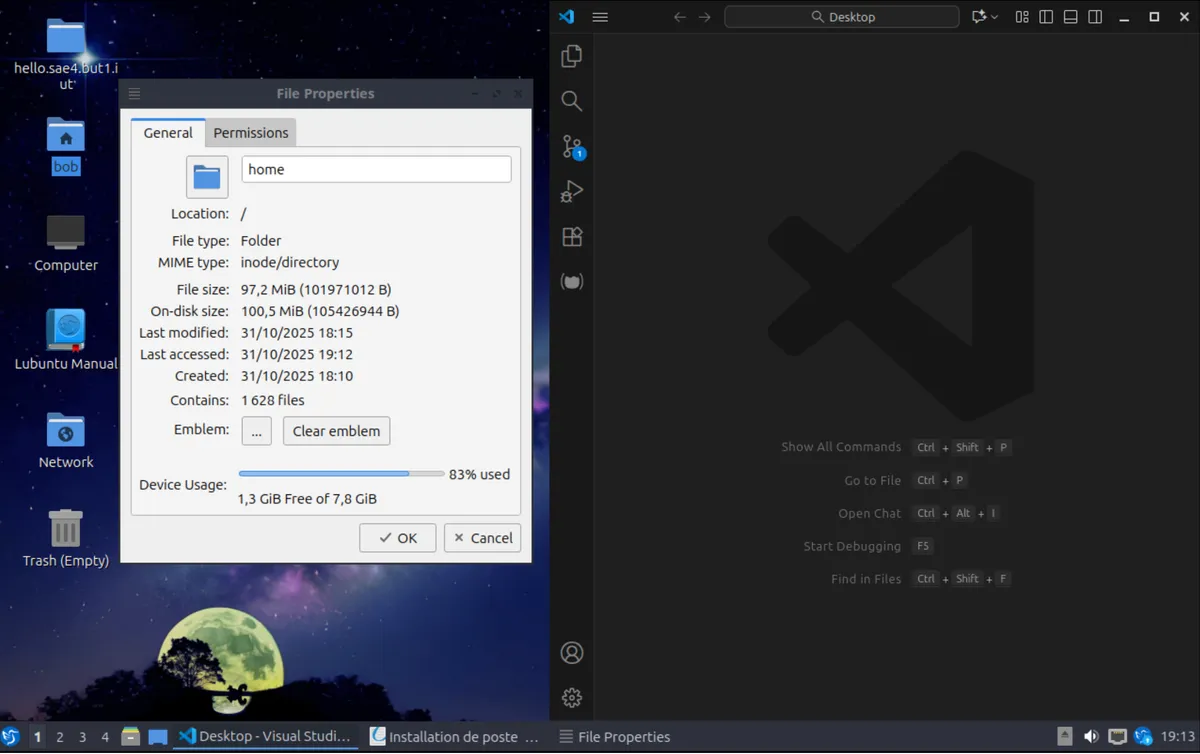Switch to the General tab

point(168,133)
